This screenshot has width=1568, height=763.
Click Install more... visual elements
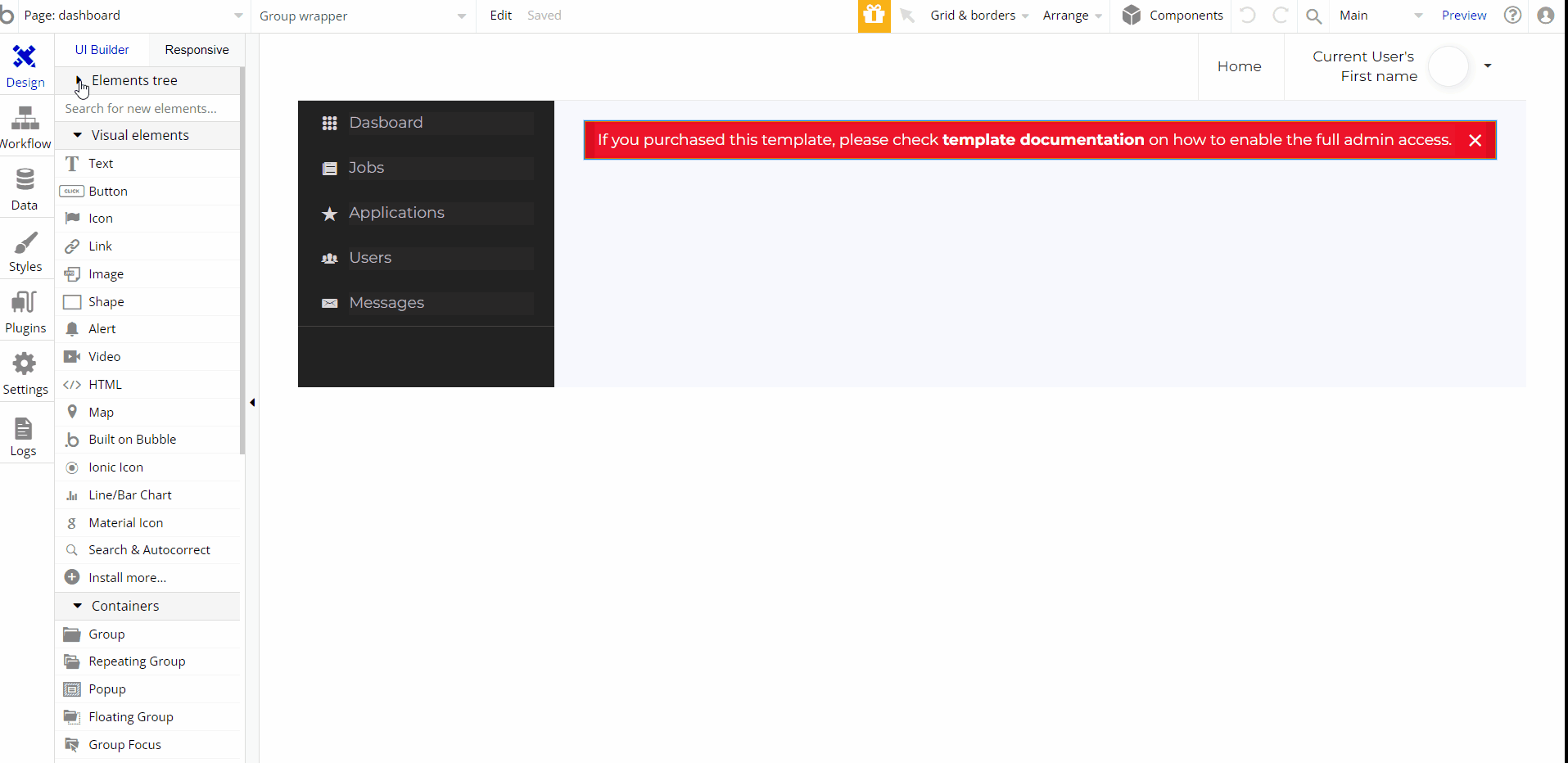tap(147, 578)
